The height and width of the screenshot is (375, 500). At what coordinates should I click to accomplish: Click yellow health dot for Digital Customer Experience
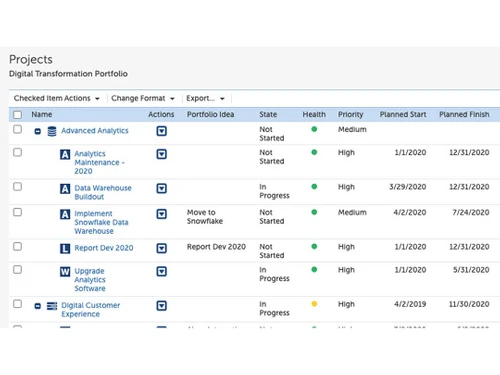314,304
